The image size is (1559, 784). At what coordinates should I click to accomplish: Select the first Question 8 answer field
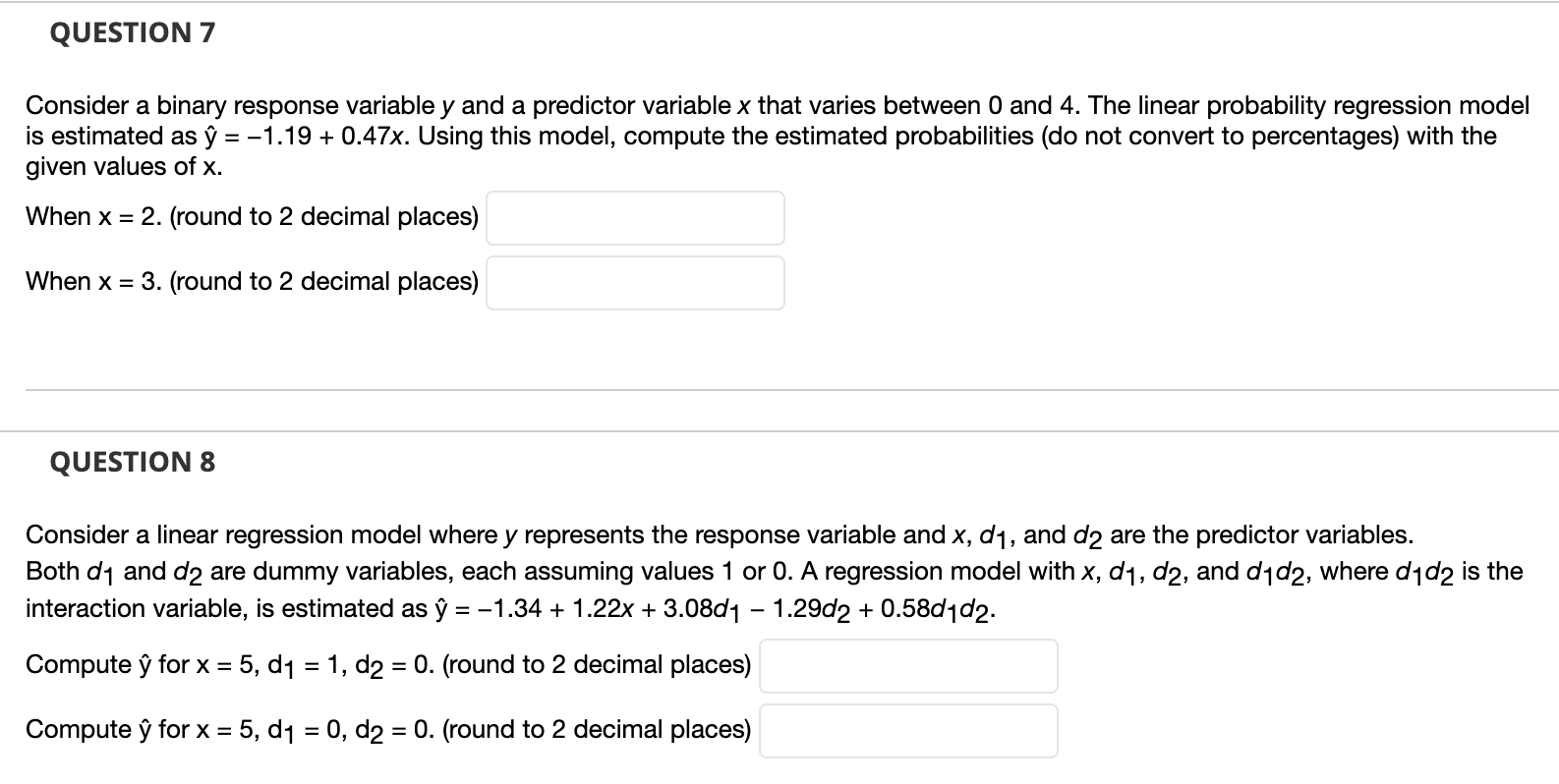(x=907, y=666)
